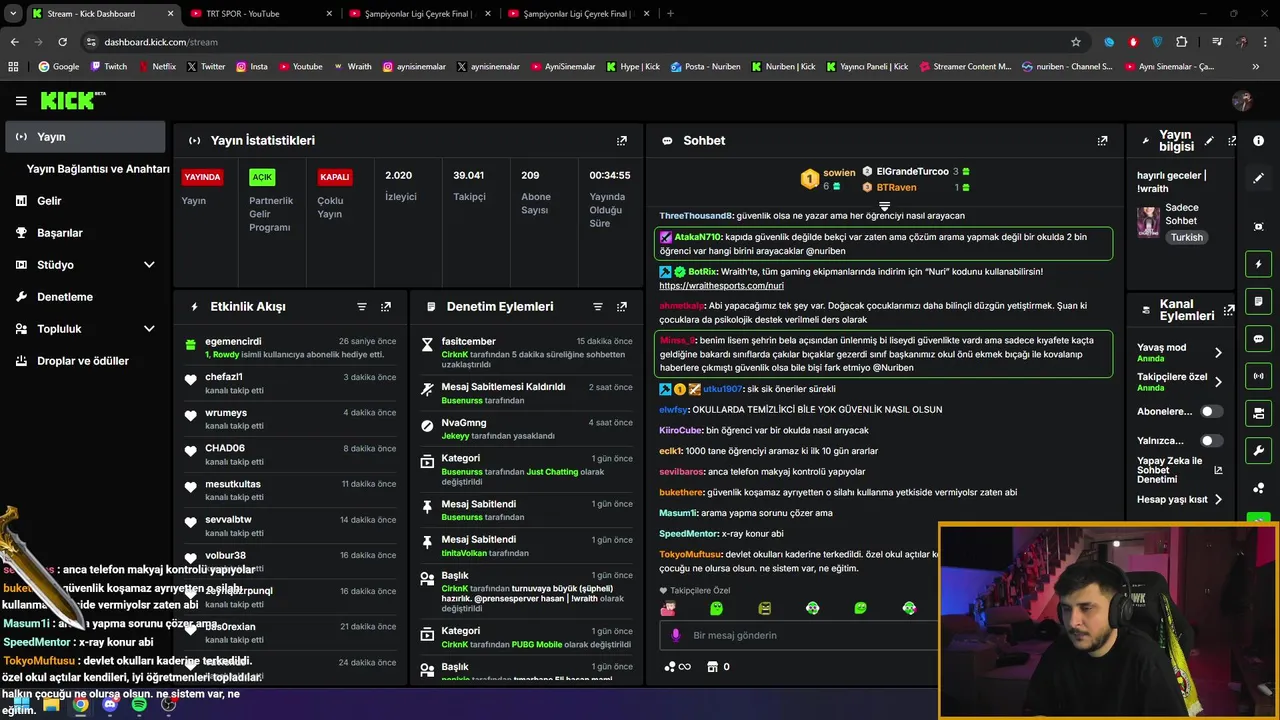Click the chefaz11 follow event
Viewport: 1280px width, 720px height.
click(x=290, y=383)
